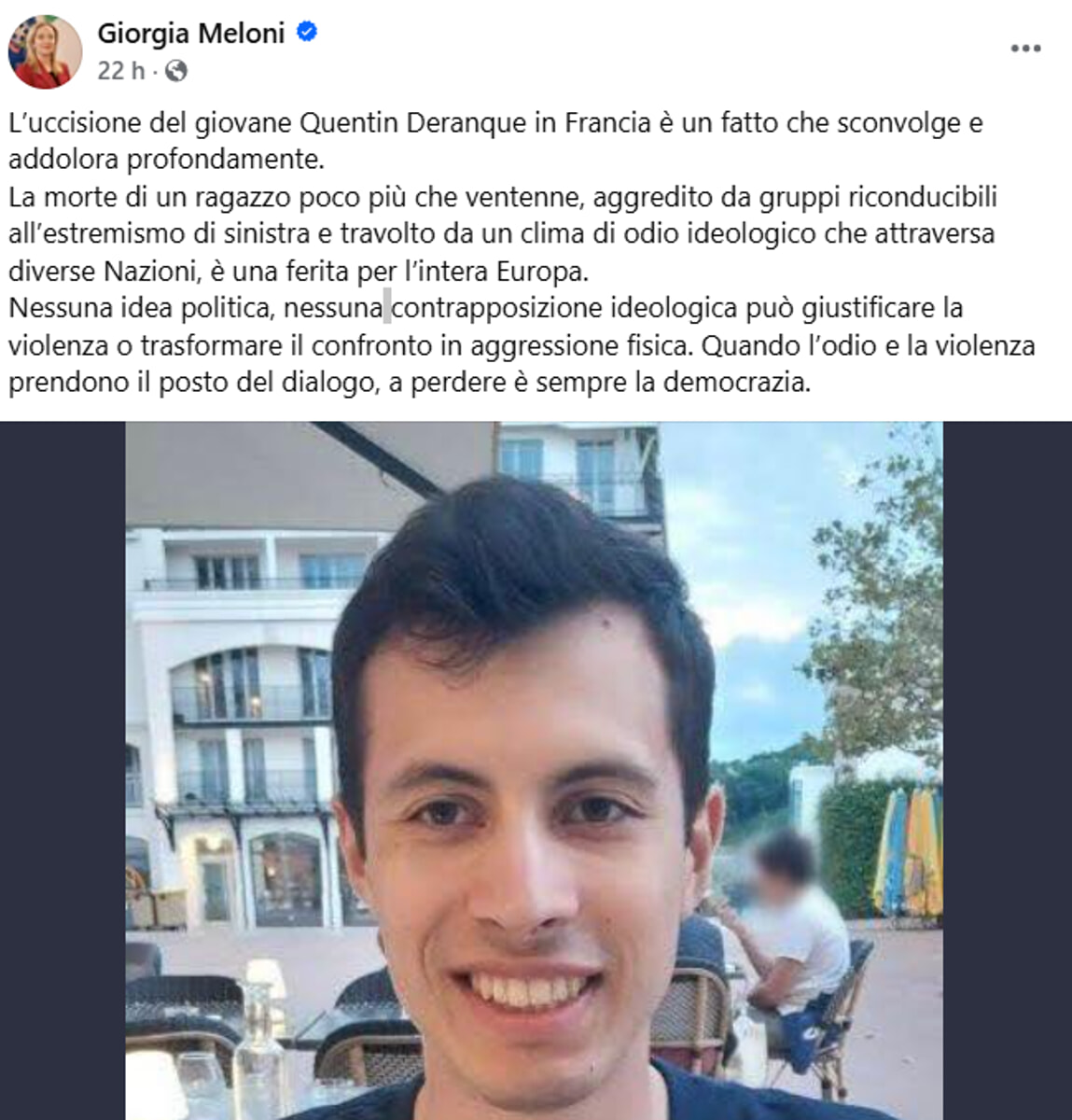Click the dark right margin beside the photo
Image resolution: width=1072 pixels, height=1120 pixels.
tap(1008, 770)
